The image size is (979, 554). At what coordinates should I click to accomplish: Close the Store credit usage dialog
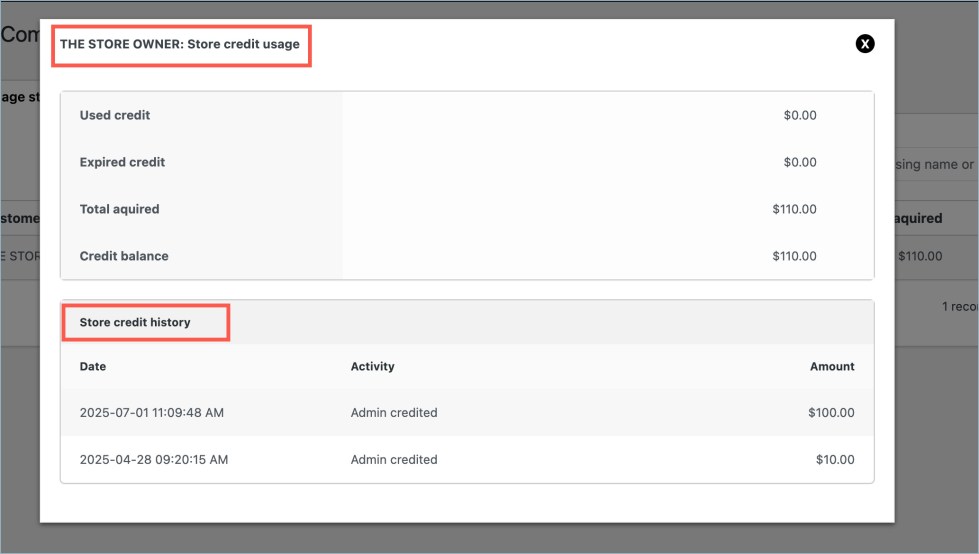865,44
